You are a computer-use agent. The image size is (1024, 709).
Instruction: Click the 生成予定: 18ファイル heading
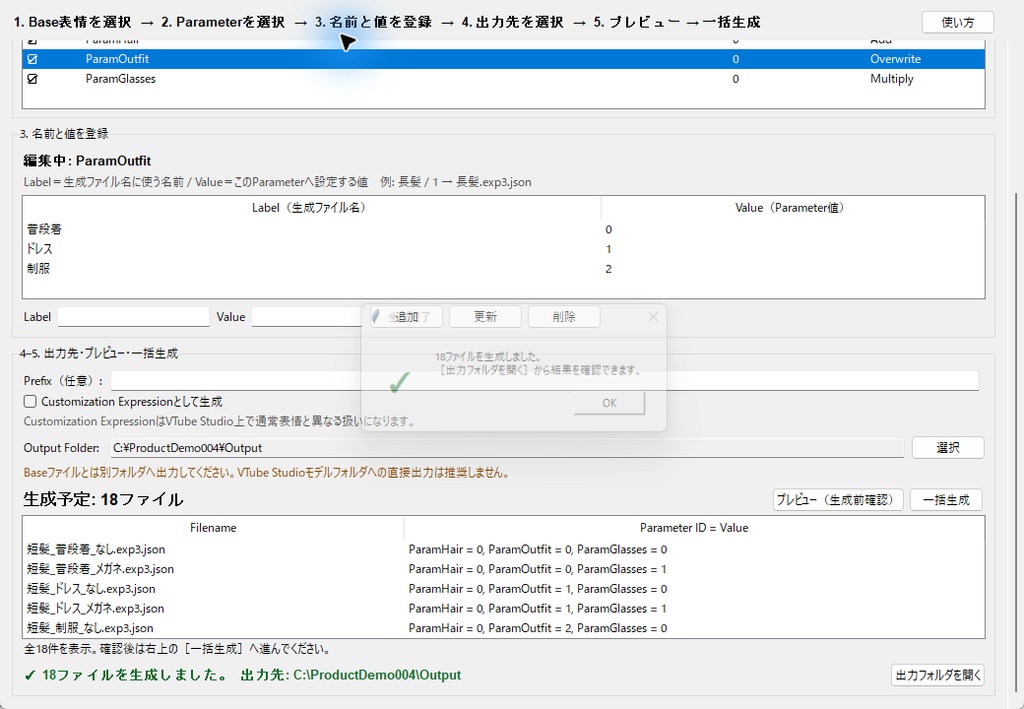pos(103,499)
